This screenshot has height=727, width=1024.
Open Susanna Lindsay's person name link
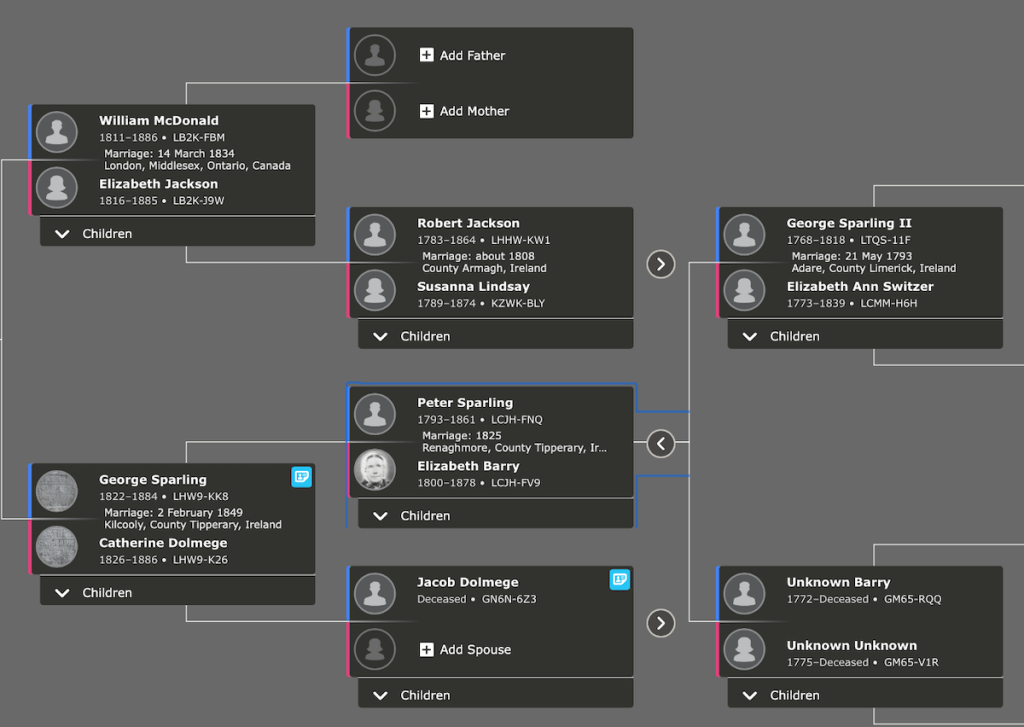[x=474, y=287]
